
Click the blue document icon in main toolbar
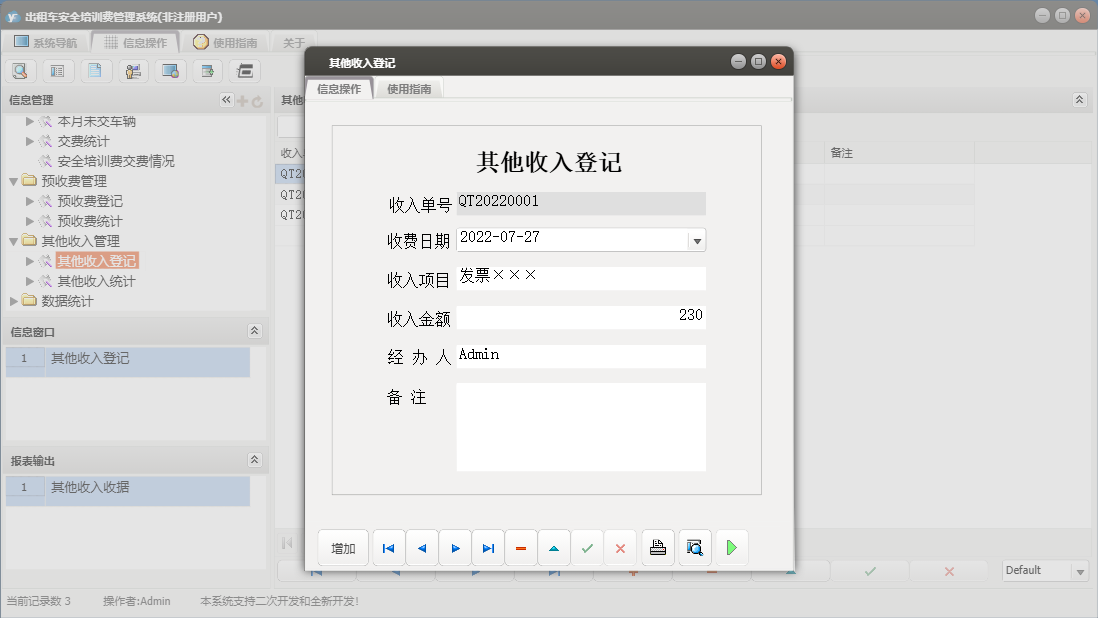pyautogui.click(x=94, y=71)
